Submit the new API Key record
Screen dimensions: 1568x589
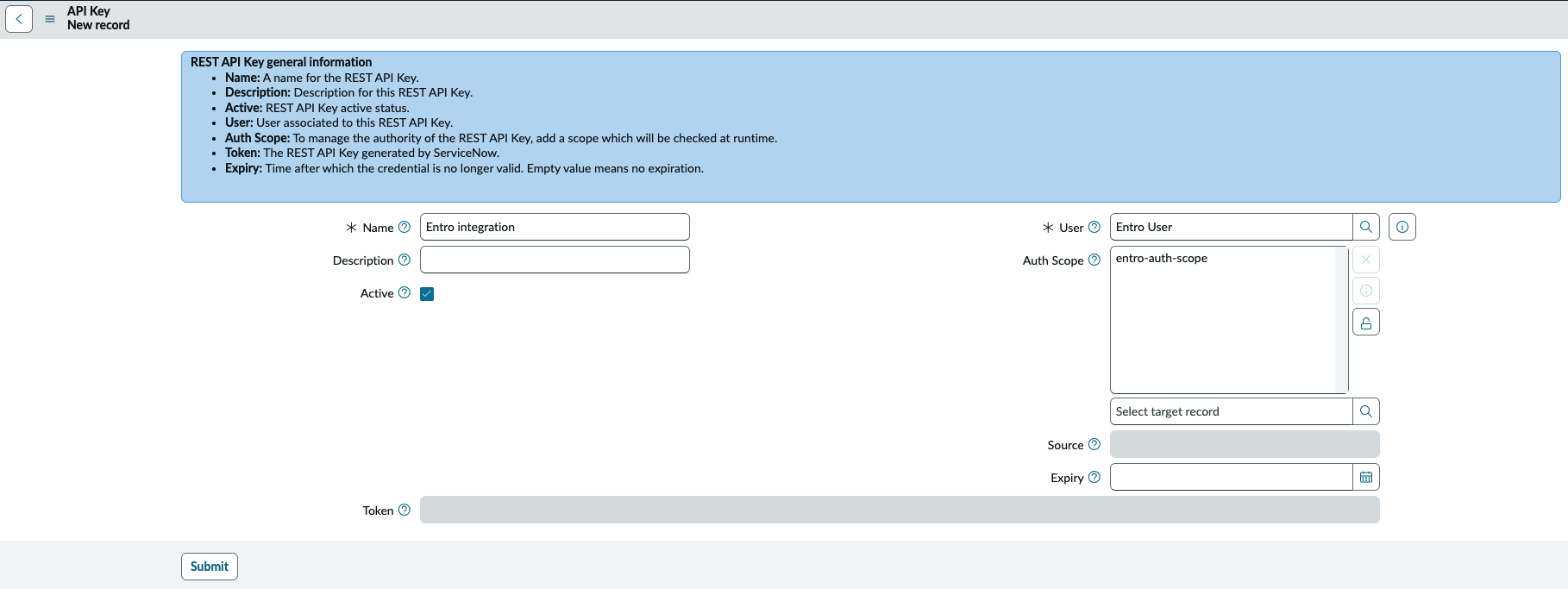pos(210,567)
